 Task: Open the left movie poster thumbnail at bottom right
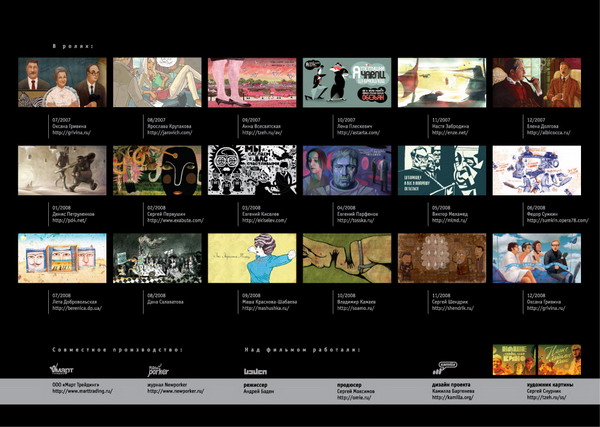514,360
